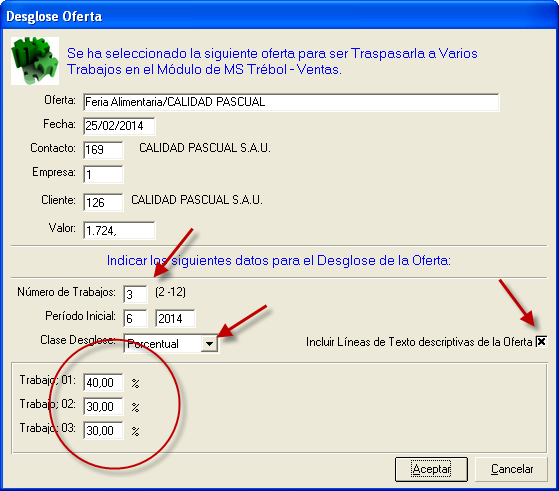559x491 pixels.
Task: Click the Incluir Líneas de Texto label
Action: pos(419,342)
